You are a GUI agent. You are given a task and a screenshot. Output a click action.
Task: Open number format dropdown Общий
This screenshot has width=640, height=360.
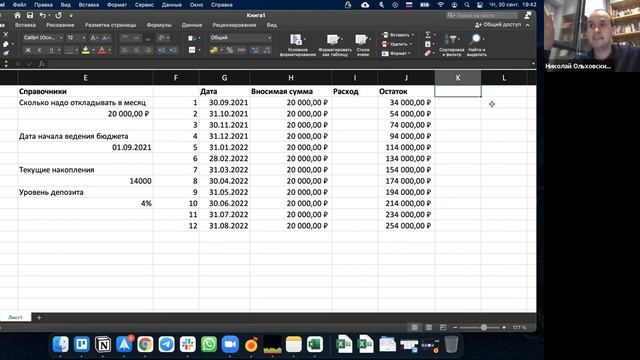pyautogui.click(x=240, y=38)
